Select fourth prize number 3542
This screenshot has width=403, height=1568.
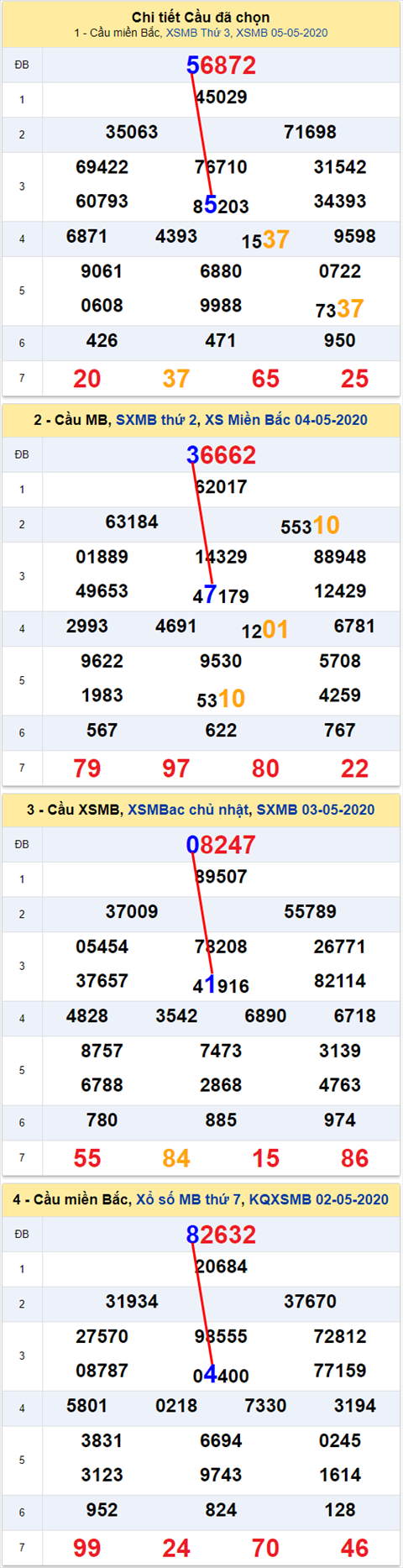point(176,1016)
